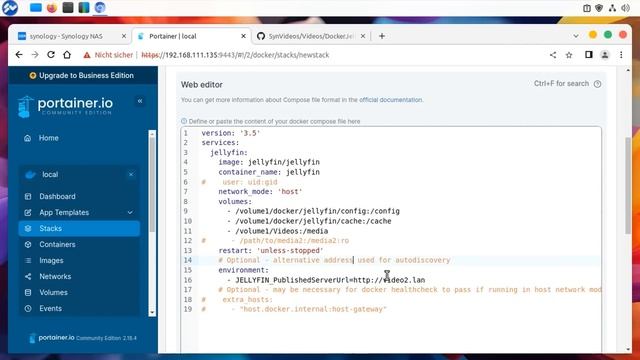This screenshot has height=360, width=640.
Task: Click the shield icon in system tray
Action: (599, 8)
